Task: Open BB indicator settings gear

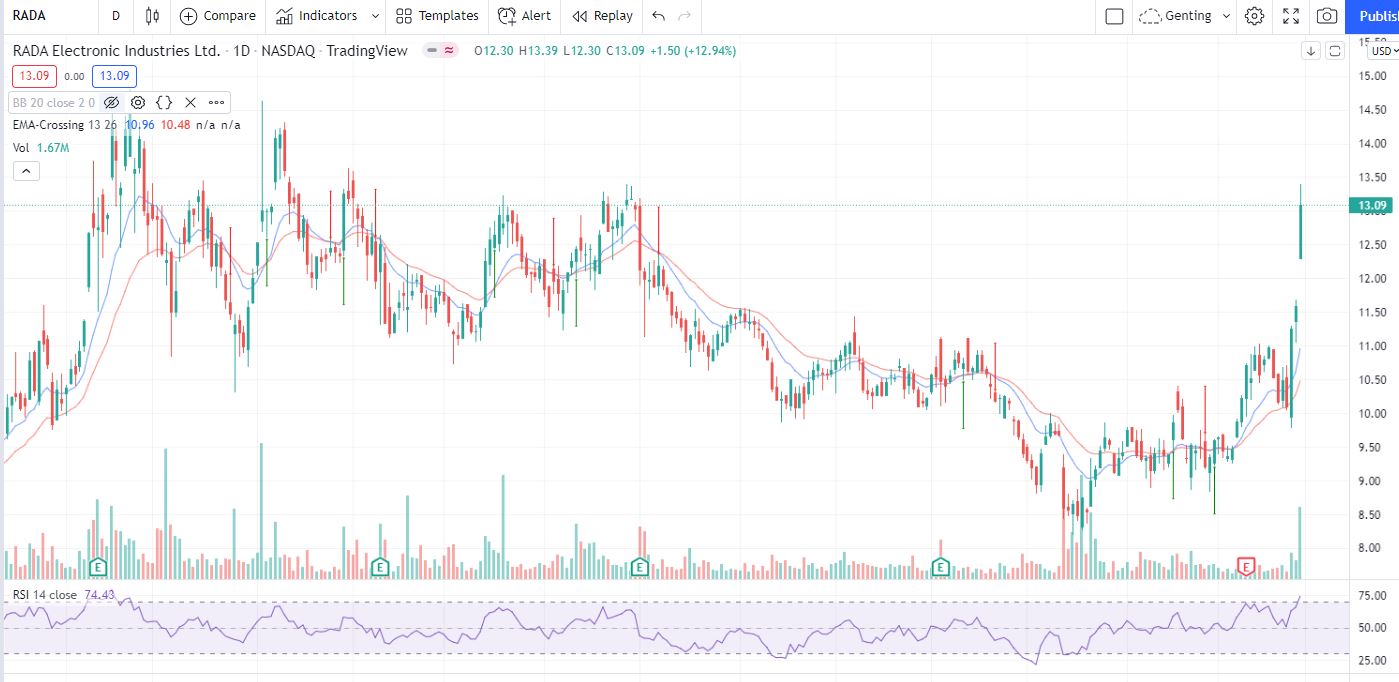Action: 138,102
